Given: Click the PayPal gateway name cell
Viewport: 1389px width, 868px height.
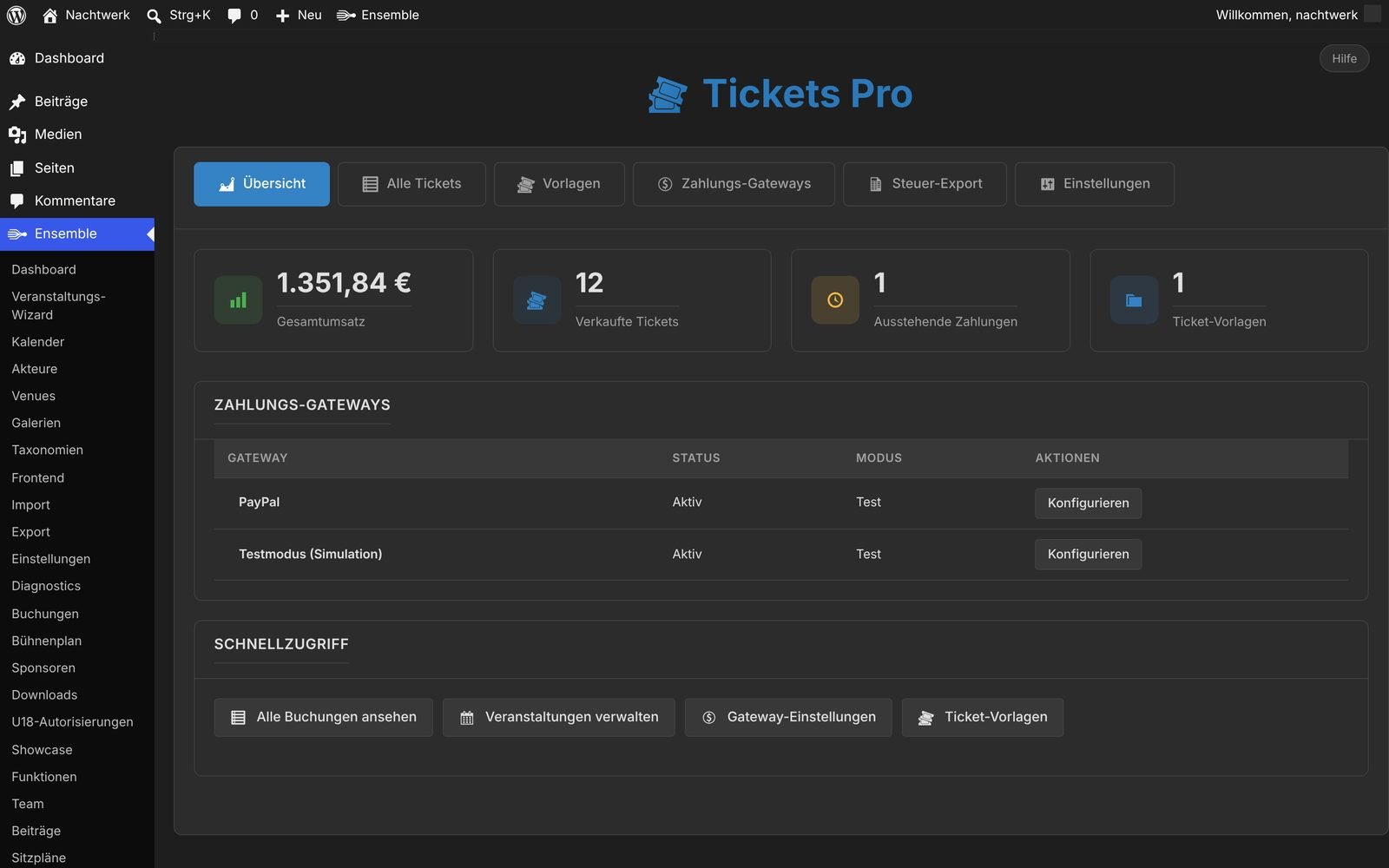Looking at the screenshot, I should (259, 503).
